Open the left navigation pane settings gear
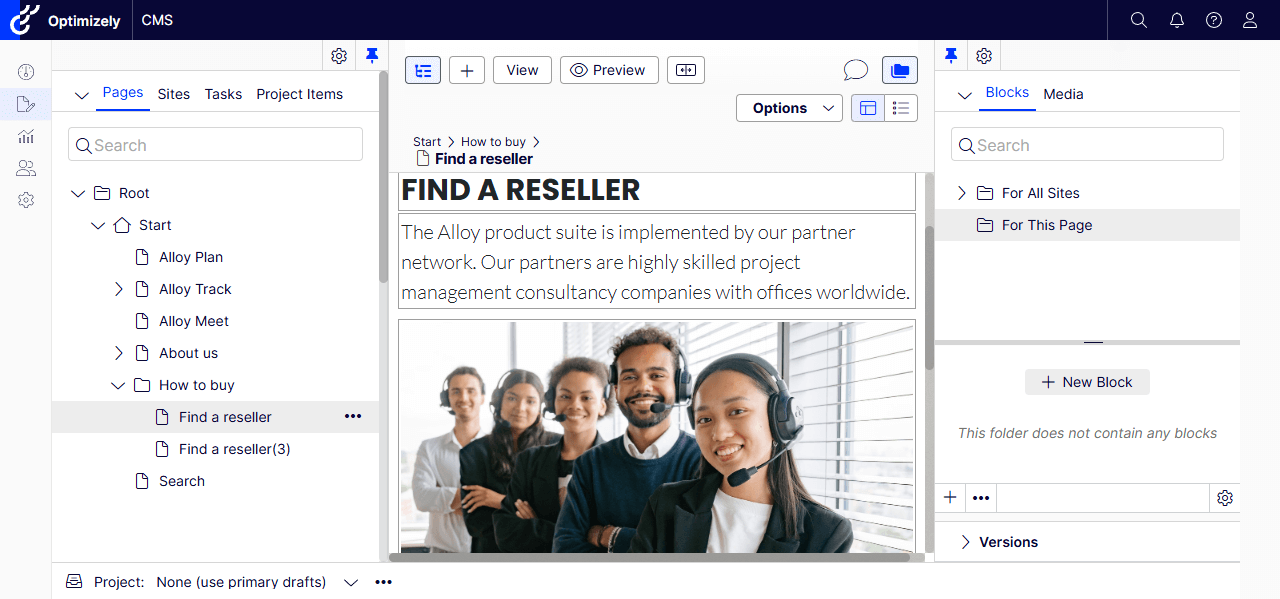 point(339,56)
